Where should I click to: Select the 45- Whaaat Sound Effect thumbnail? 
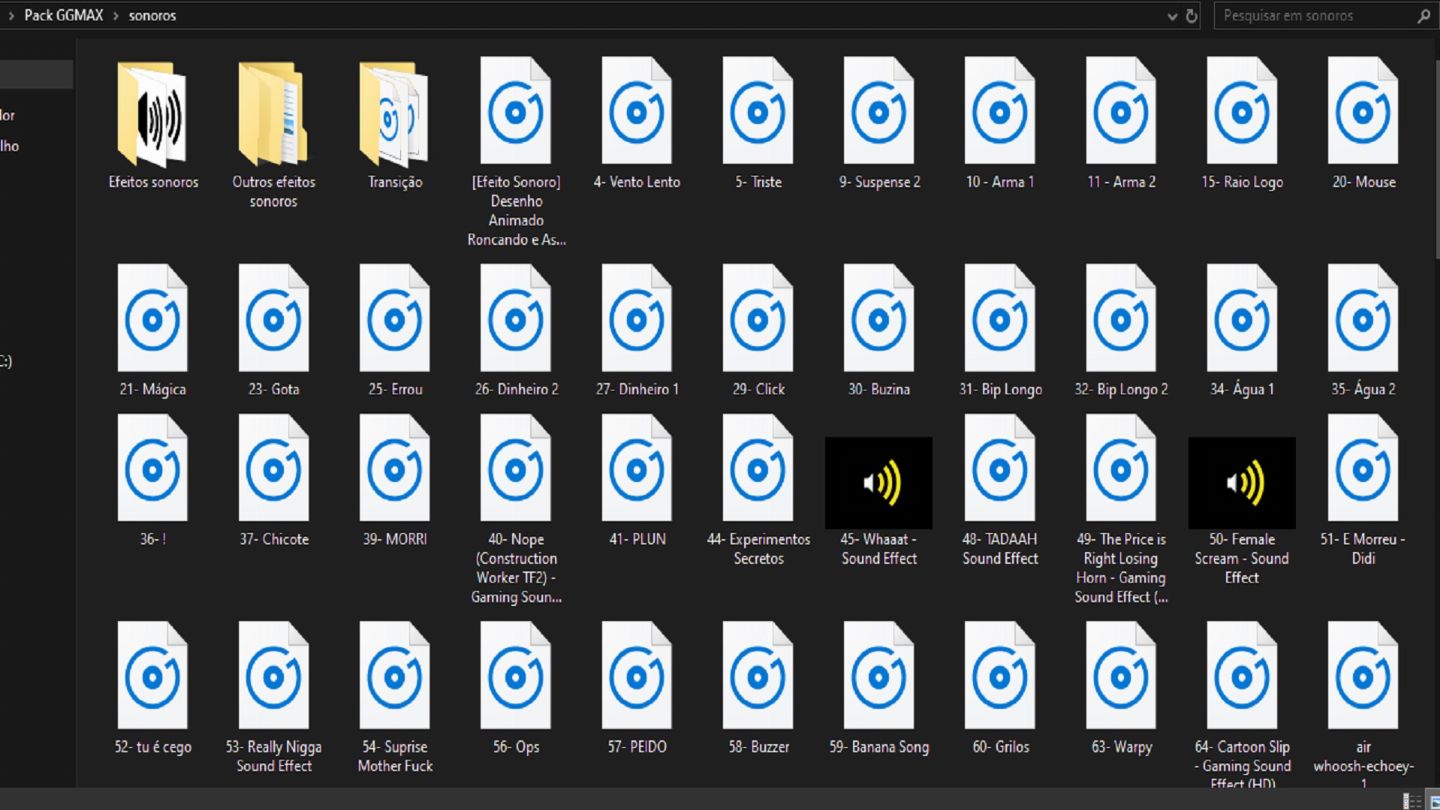pos(878,483)
